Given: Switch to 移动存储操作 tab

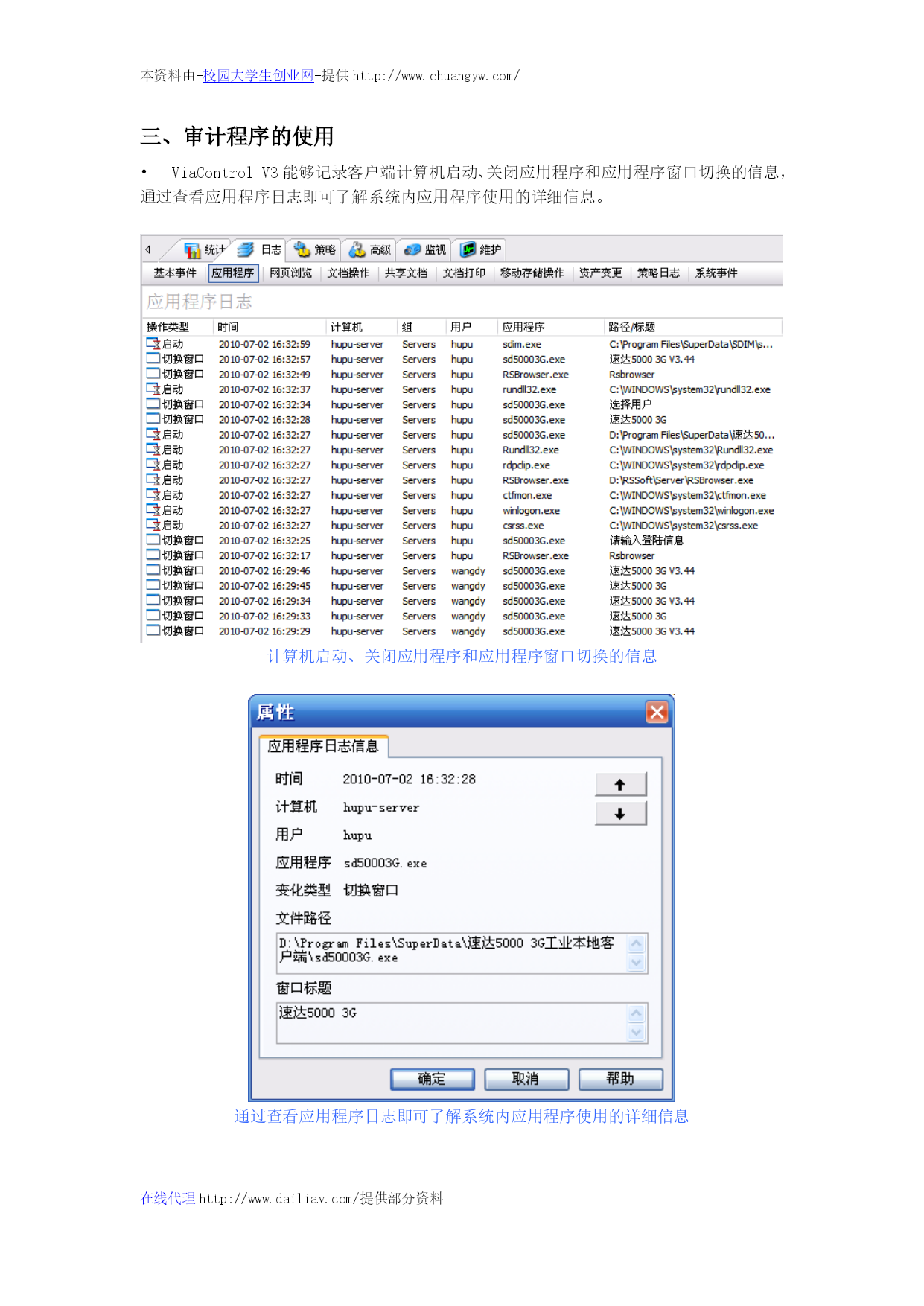Looking at the screenshot, I should (x=532, y=273).
